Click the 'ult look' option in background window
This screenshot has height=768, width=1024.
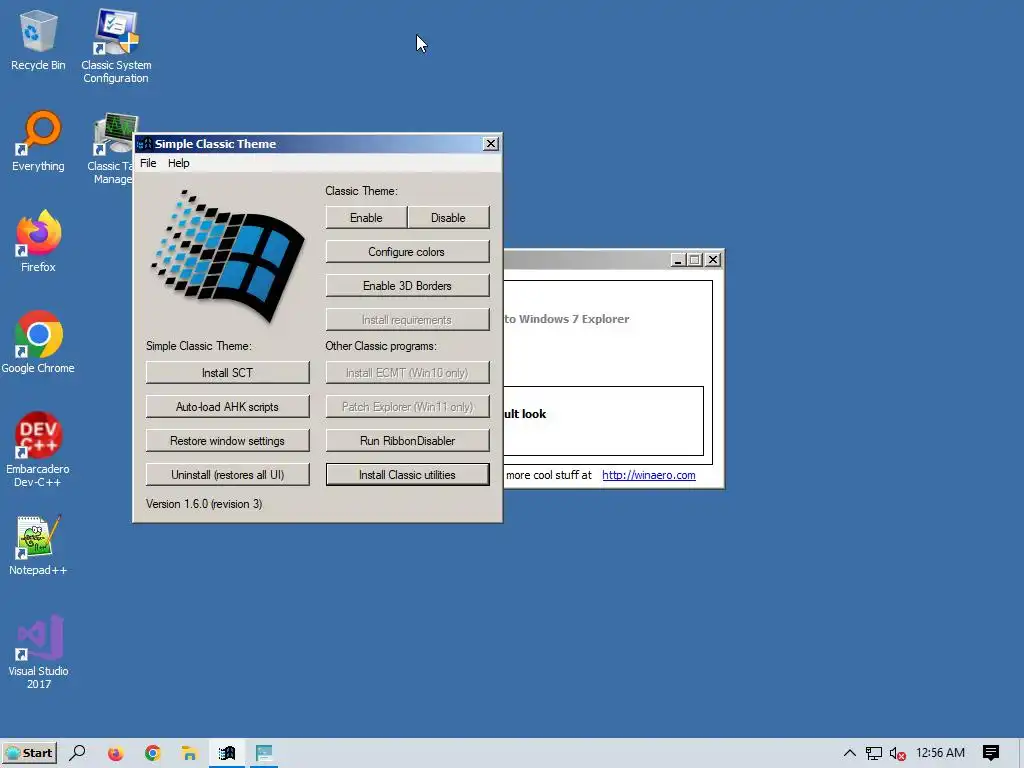pos(525,413)
